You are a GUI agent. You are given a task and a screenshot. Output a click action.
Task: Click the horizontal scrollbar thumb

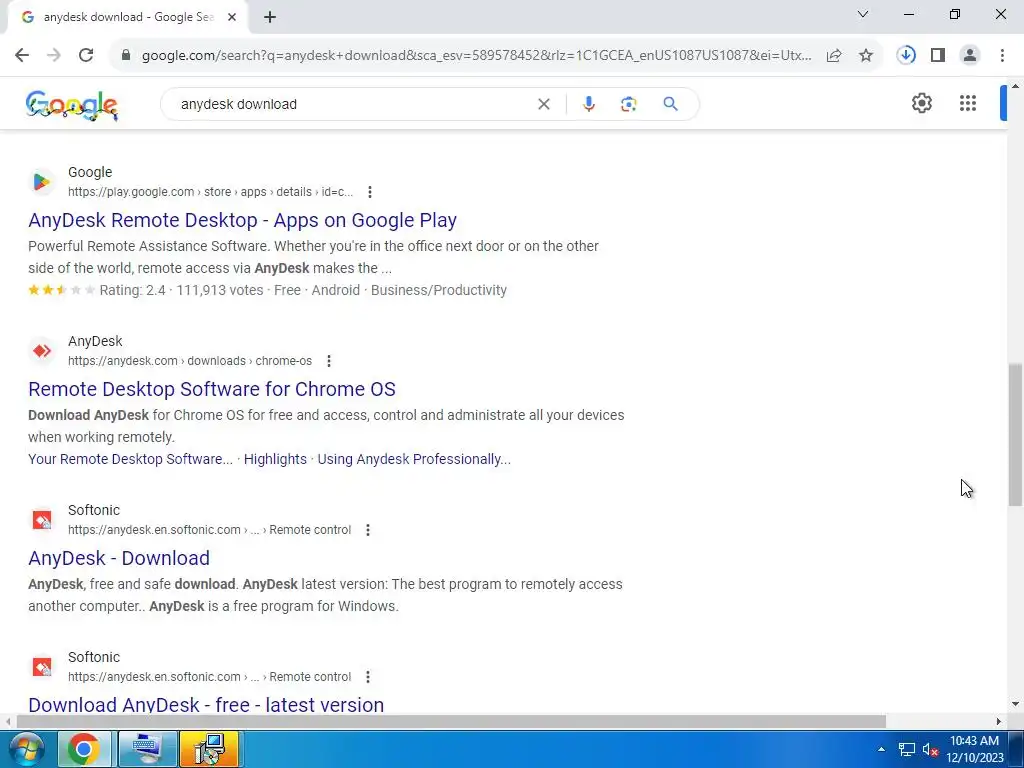coord(451,722)
